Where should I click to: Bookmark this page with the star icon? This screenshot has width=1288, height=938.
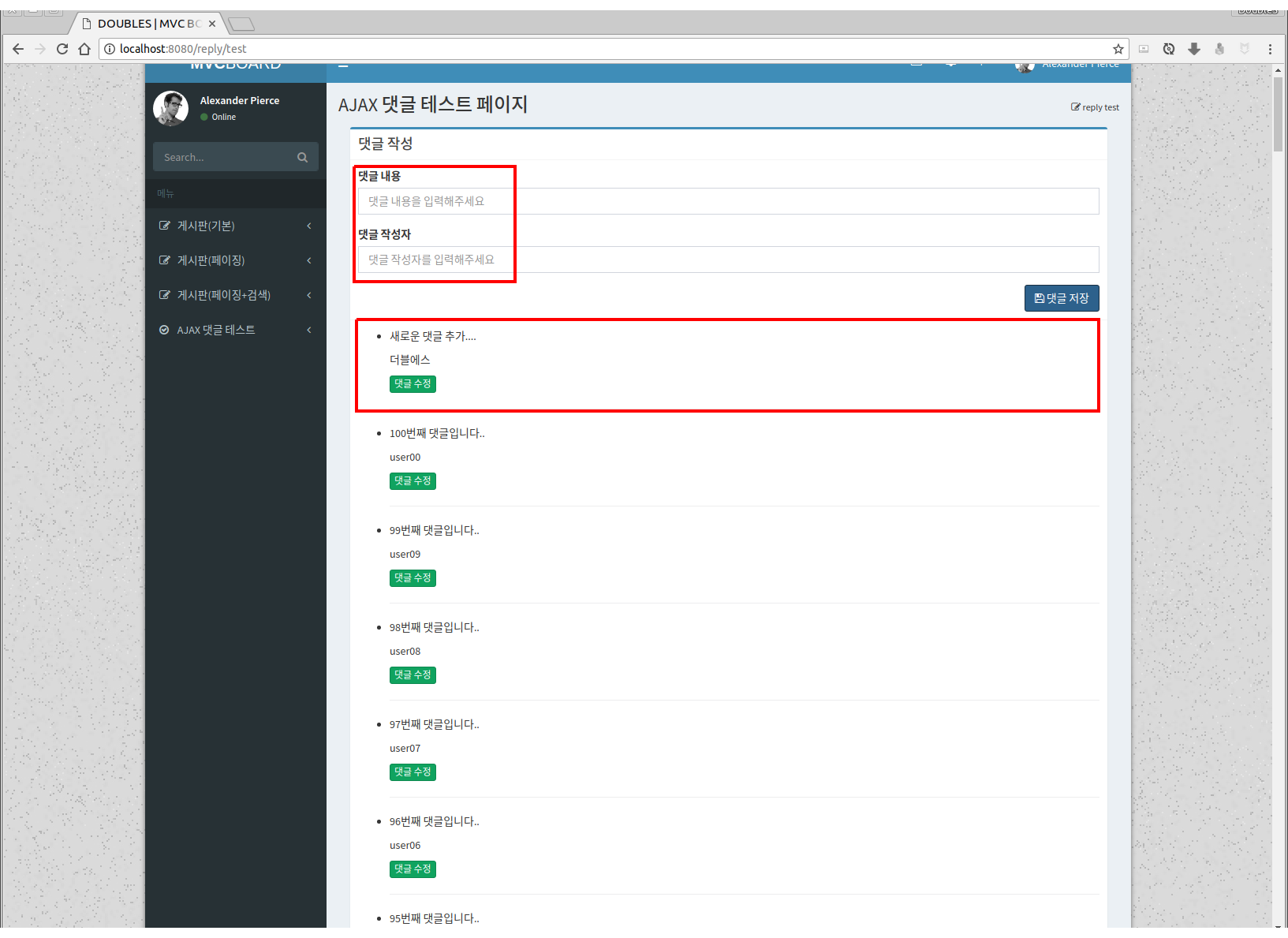1118,49
